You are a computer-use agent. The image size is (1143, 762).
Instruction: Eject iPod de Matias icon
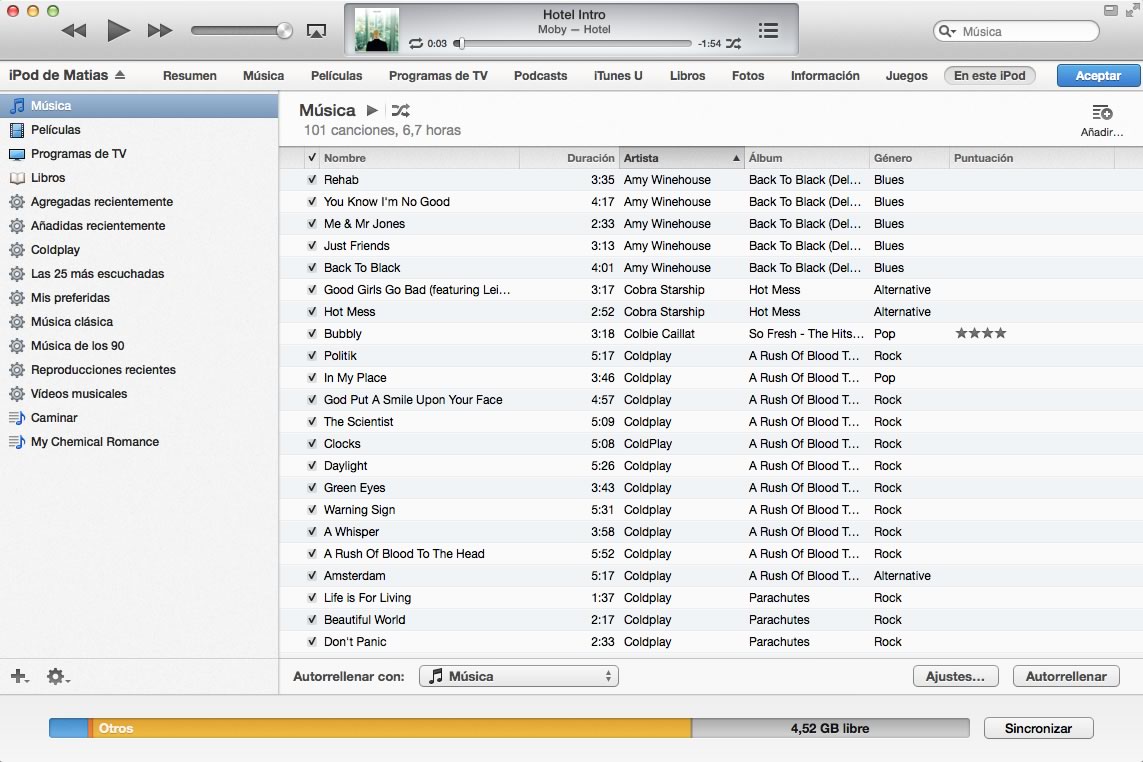point(120,75)
